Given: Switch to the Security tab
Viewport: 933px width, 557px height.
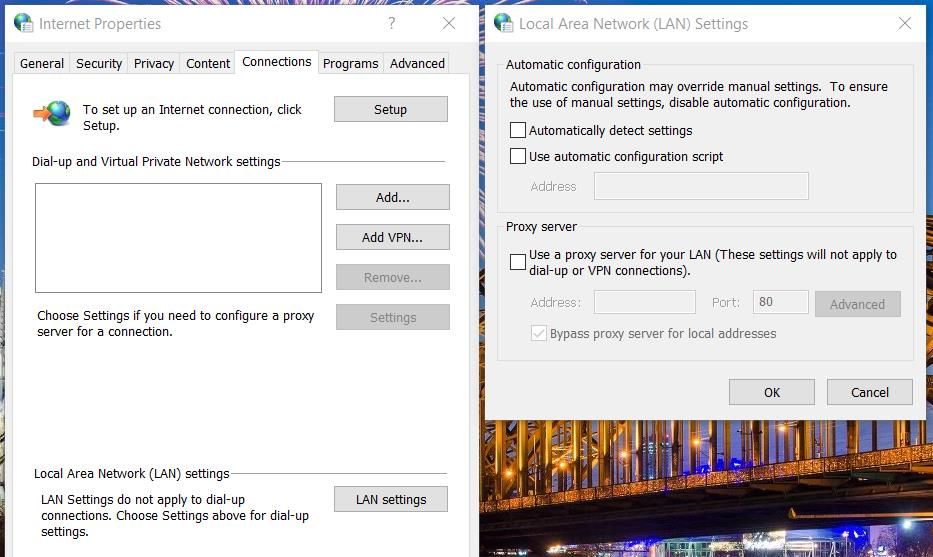Looking at the screenshot, I should [99, 64].
